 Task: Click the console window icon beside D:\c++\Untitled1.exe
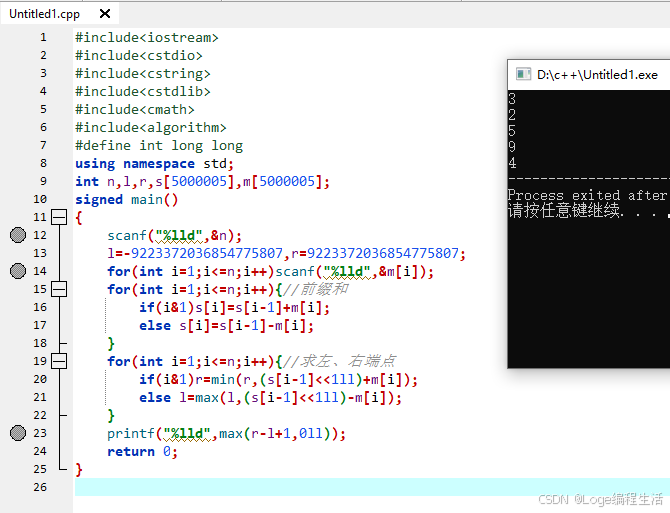(523, 74)
